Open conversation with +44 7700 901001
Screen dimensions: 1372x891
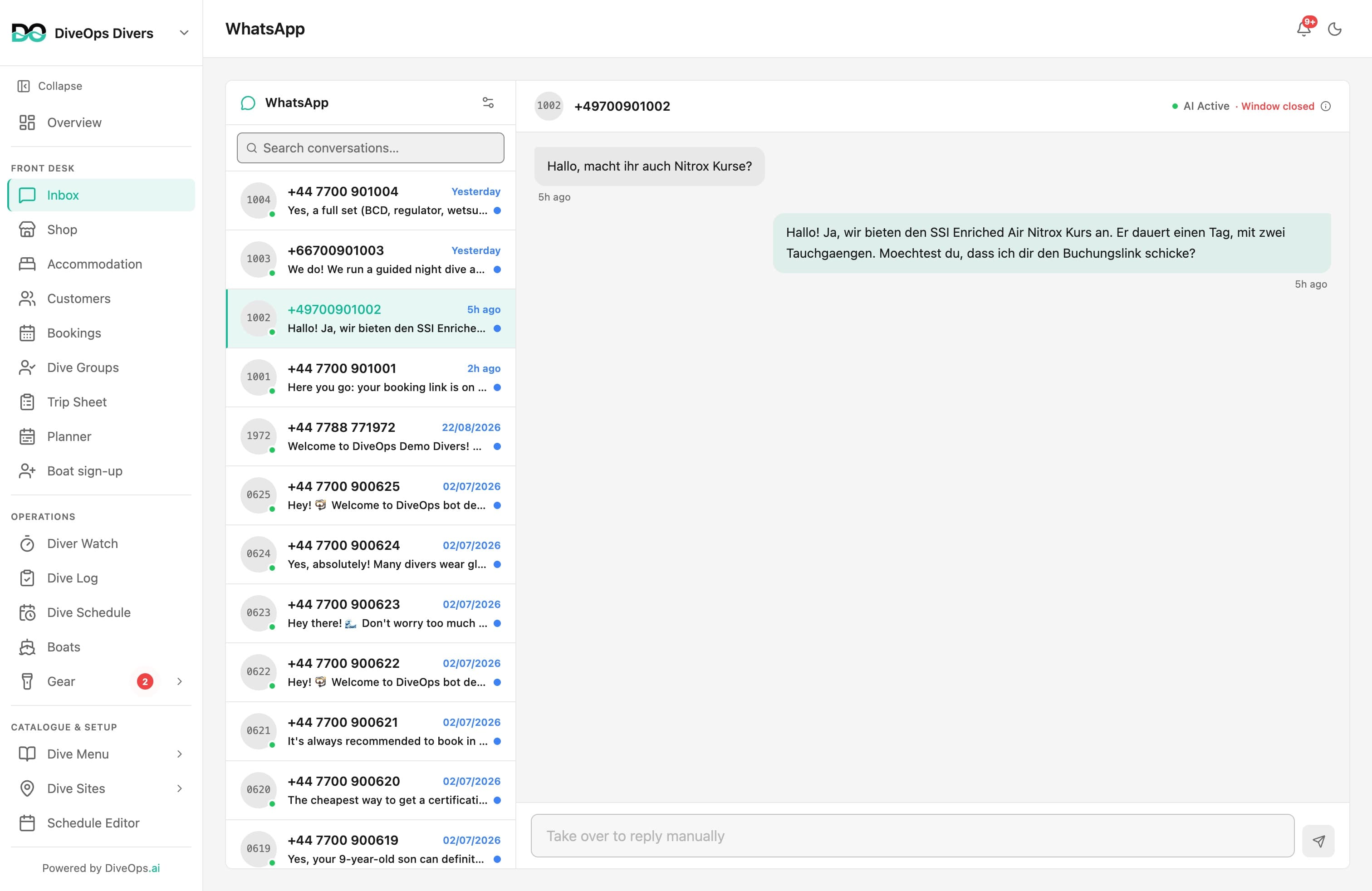(371, 377)
